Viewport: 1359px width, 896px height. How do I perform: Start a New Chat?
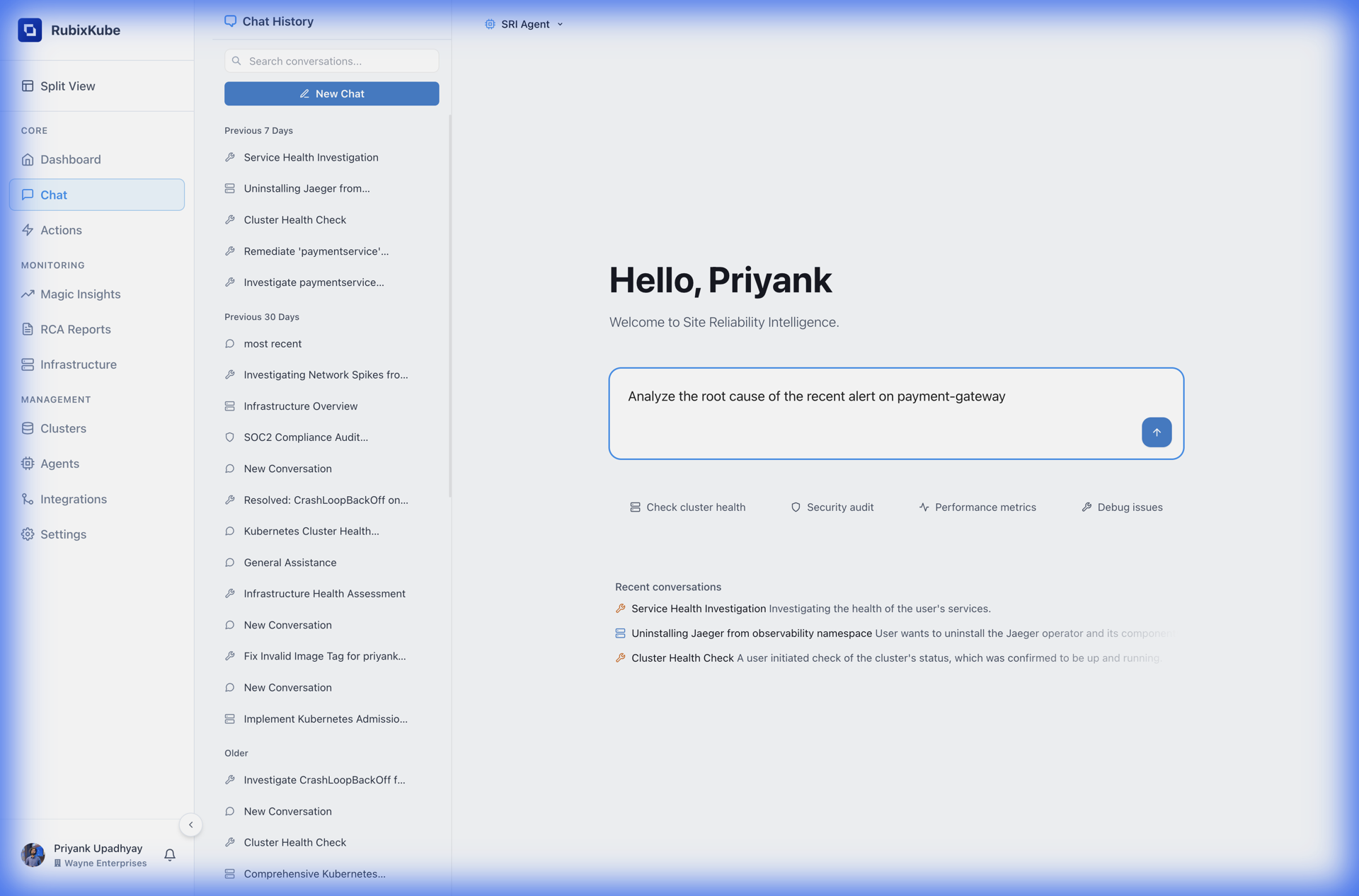[x=331, y=93]
